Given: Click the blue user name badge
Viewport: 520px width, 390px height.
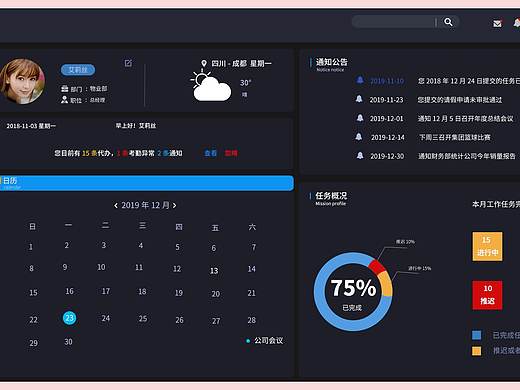Looking at the screenshot, I should [x=78, y=70].
